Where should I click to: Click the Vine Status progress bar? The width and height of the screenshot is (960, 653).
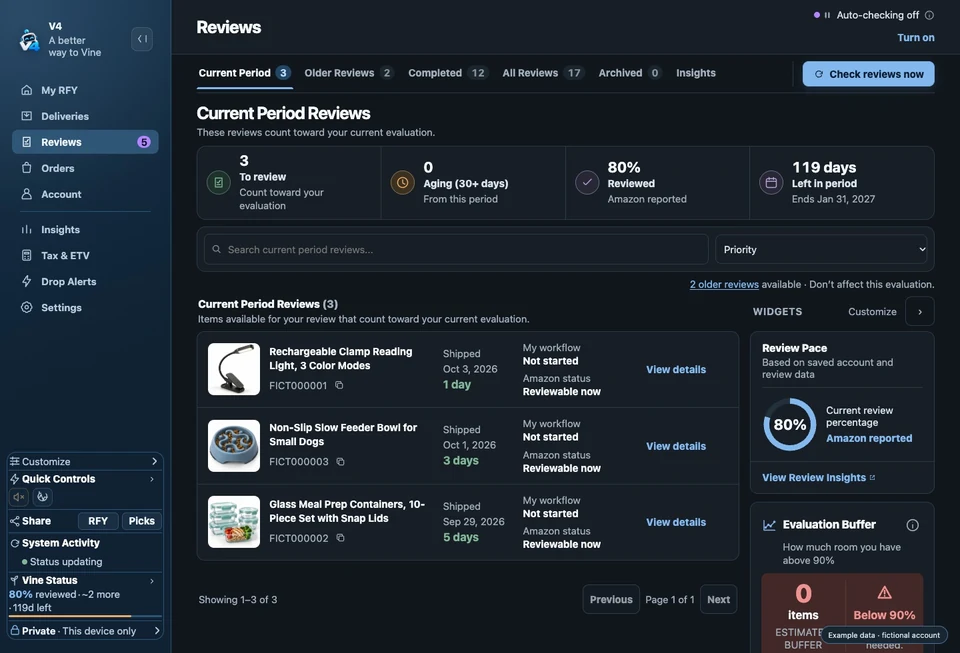[85, 616]
